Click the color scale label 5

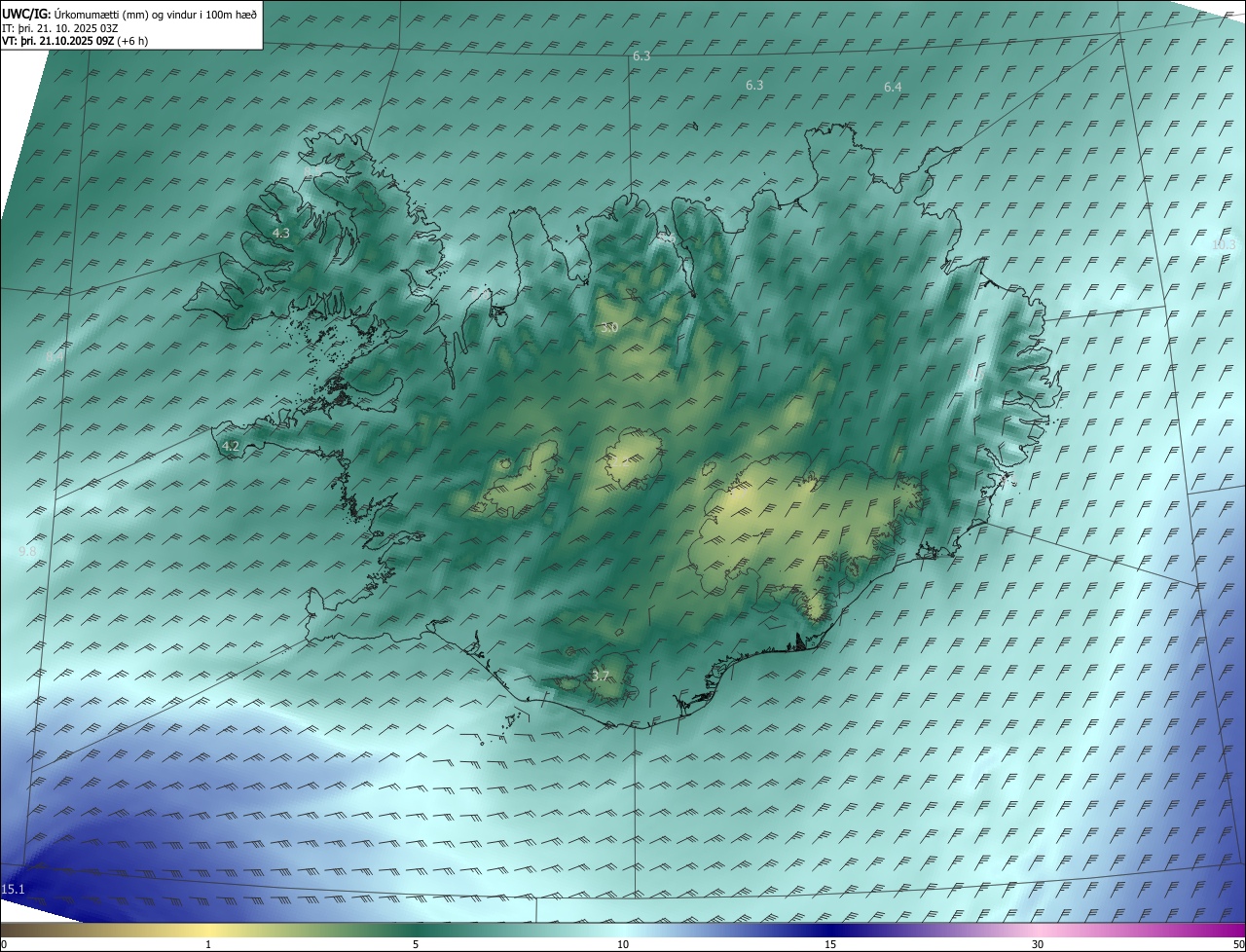416,944
